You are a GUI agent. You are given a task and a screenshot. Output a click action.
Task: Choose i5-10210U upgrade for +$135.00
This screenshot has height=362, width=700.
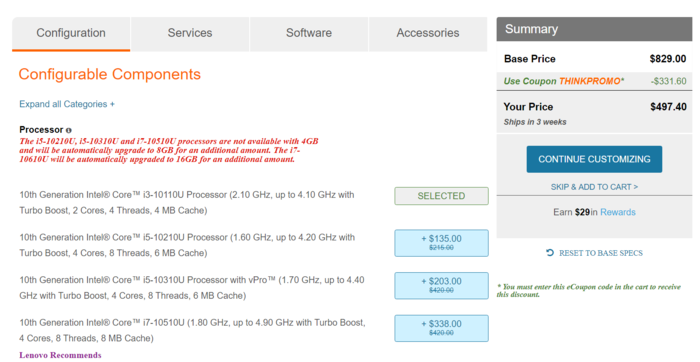(x=441, y=243)
